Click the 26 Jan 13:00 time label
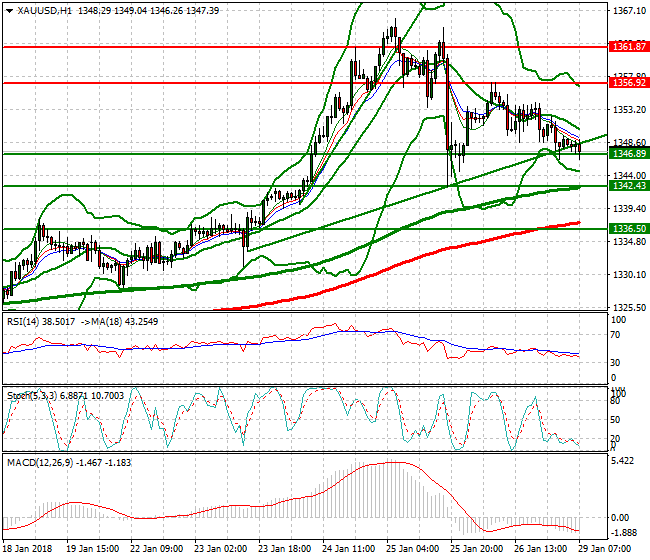 click(541, 549)
